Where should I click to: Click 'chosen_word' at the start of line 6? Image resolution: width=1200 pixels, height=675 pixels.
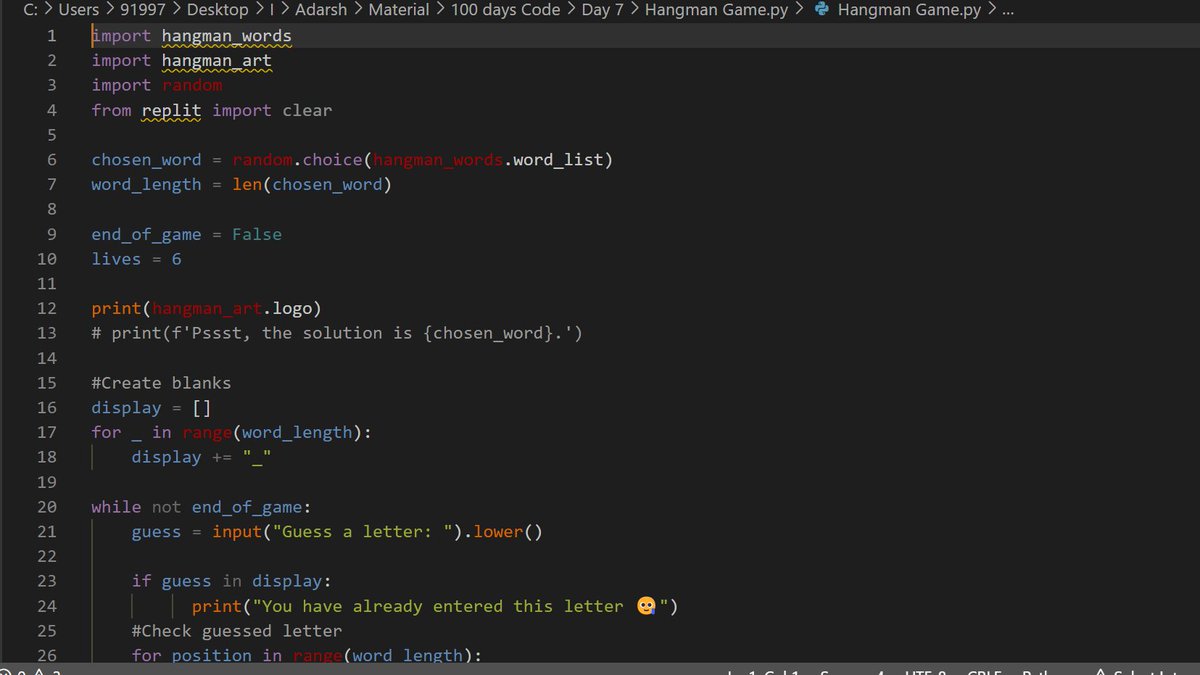[146, 160]
